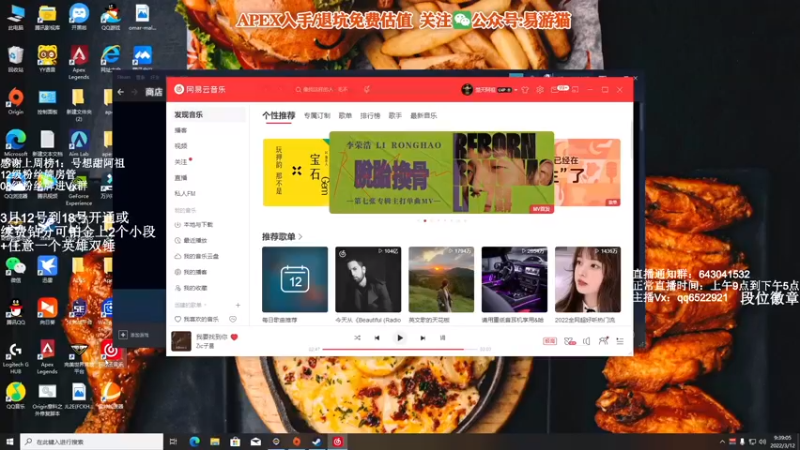Play the current song
The image size is (800, 450).
pyautogui.click(x=399, y=338)
